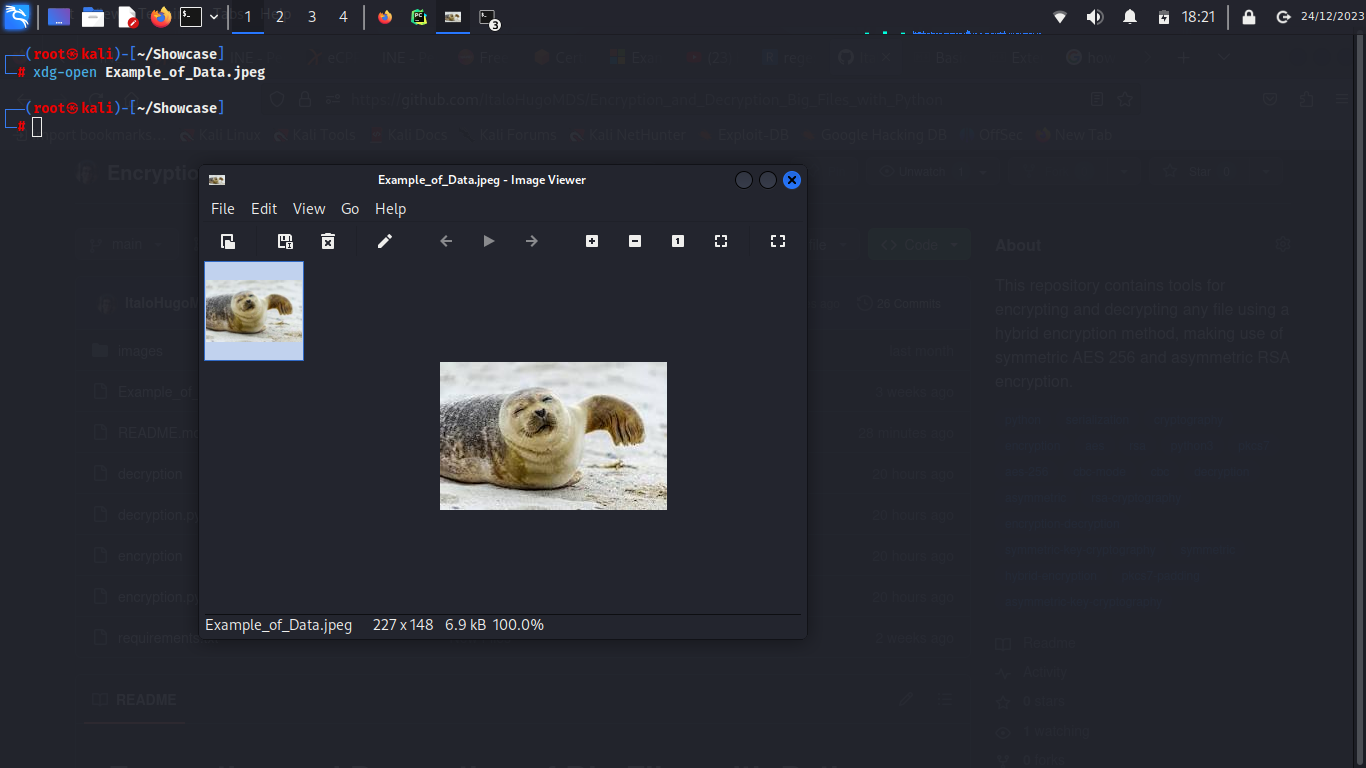
Task: Click the log out icon in panel
Action: pos(1284,17)
